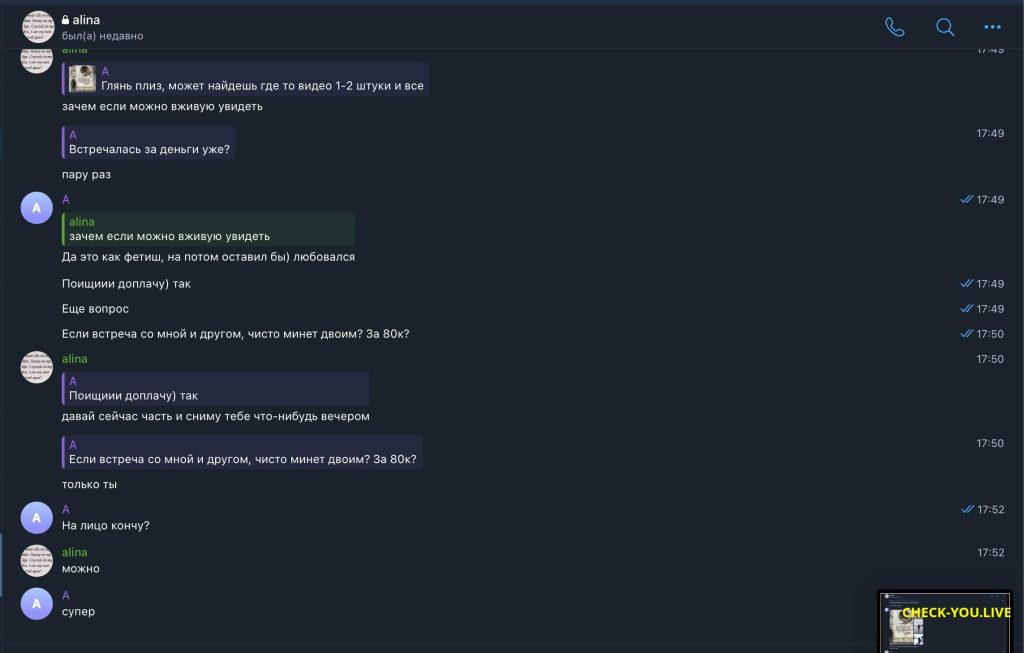Start a voice call with alina
This screenshot has width=1024, height=653.
(x=894, y=27)
